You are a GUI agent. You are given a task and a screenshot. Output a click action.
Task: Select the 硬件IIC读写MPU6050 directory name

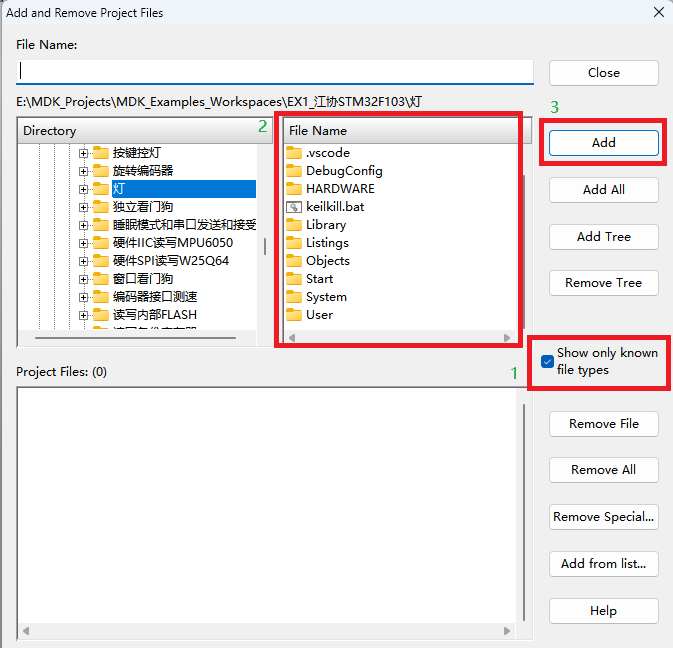click(173, 243)
